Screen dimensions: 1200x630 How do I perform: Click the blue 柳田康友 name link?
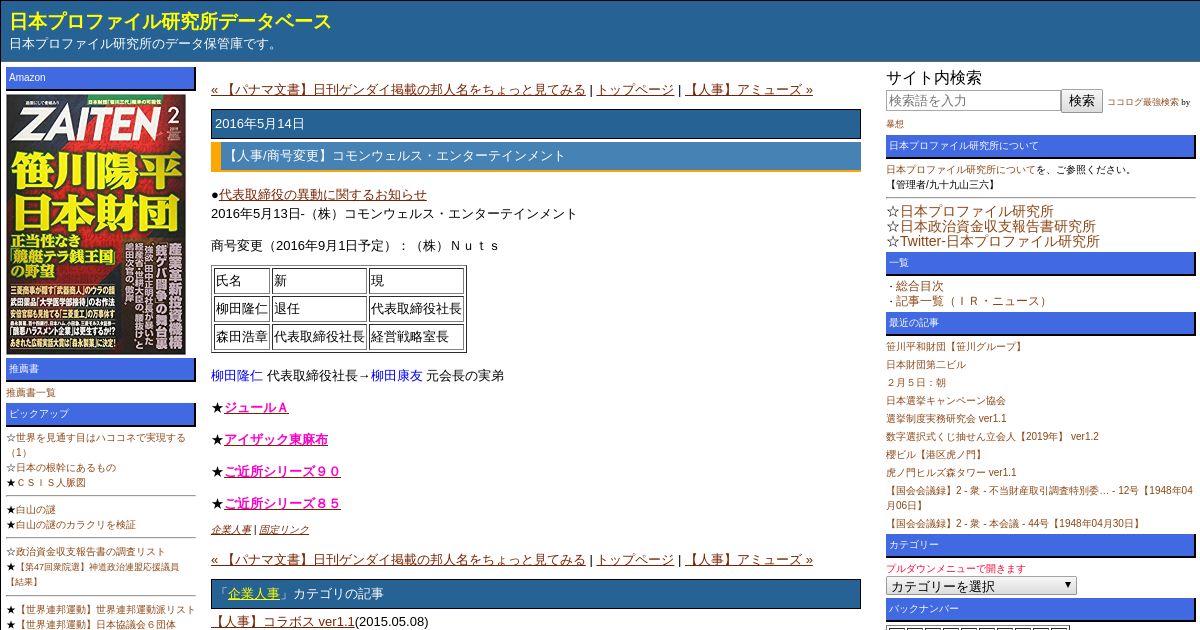(x=397, y=375)
